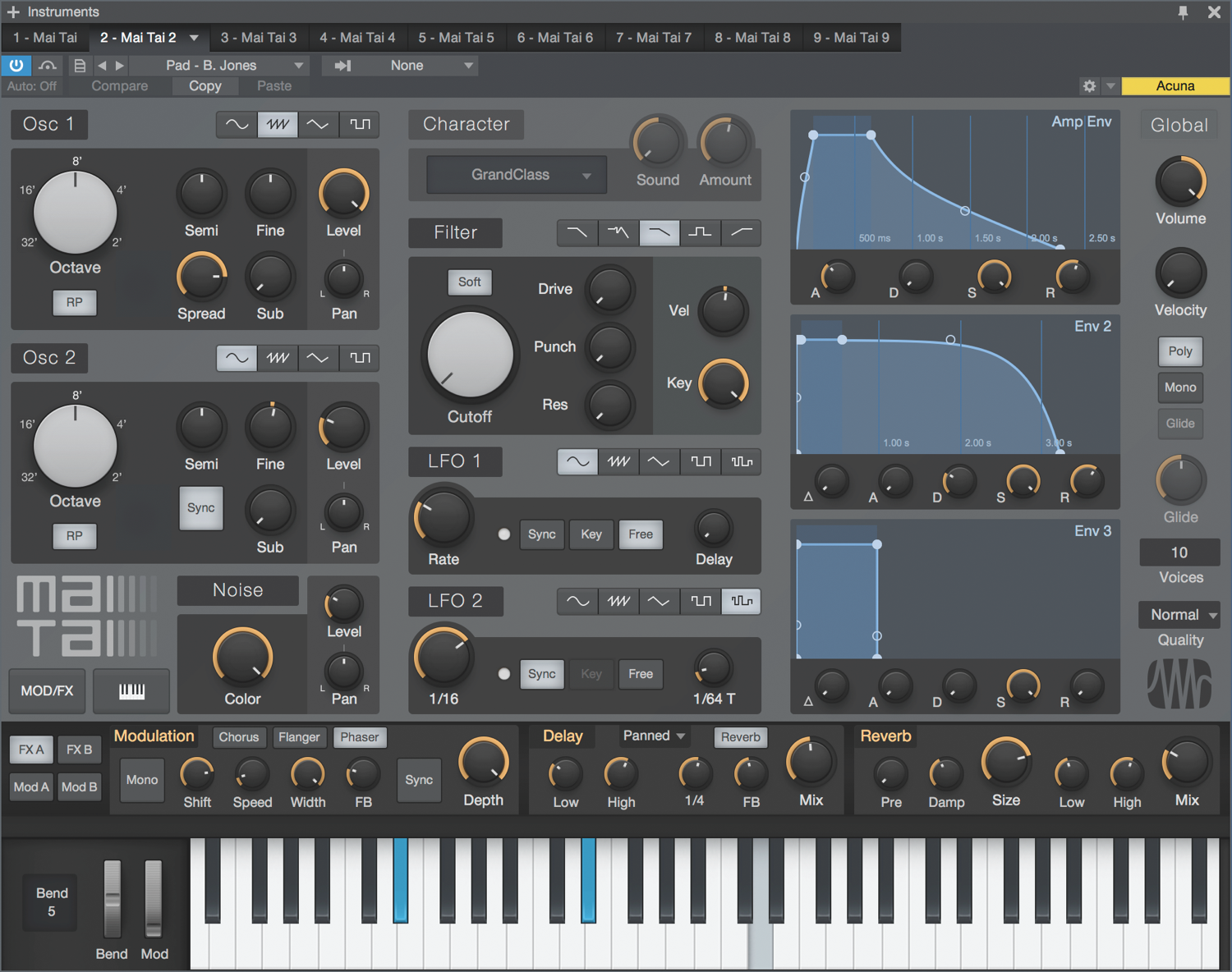Select triangle waveform for Osc 1

point(318,125)
